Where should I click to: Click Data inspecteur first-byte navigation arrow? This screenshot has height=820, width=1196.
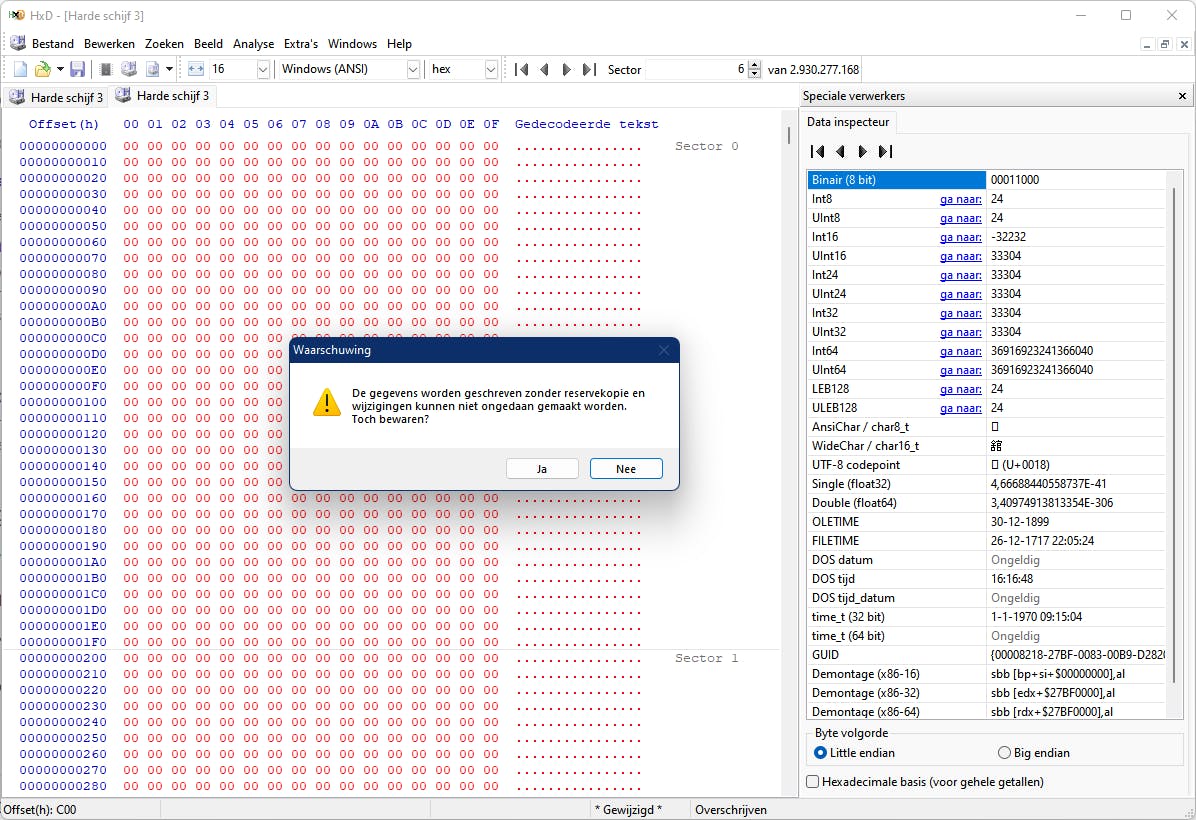point(818,152)
